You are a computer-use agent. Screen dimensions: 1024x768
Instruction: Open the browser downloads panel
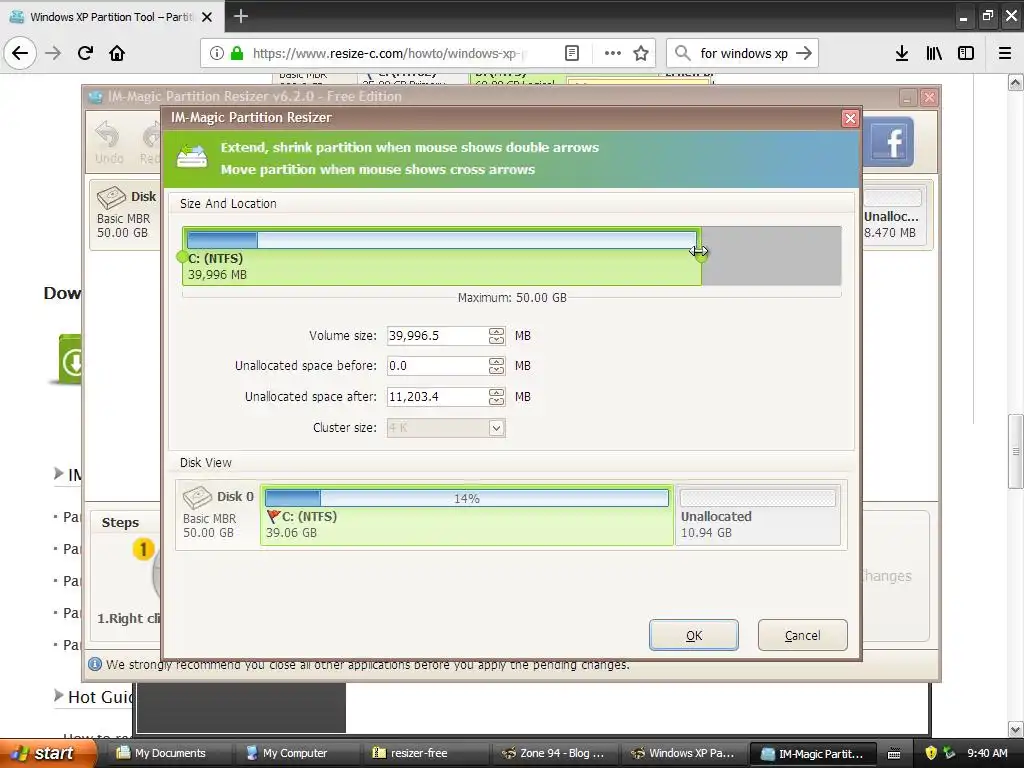click(x=902, y=53)
